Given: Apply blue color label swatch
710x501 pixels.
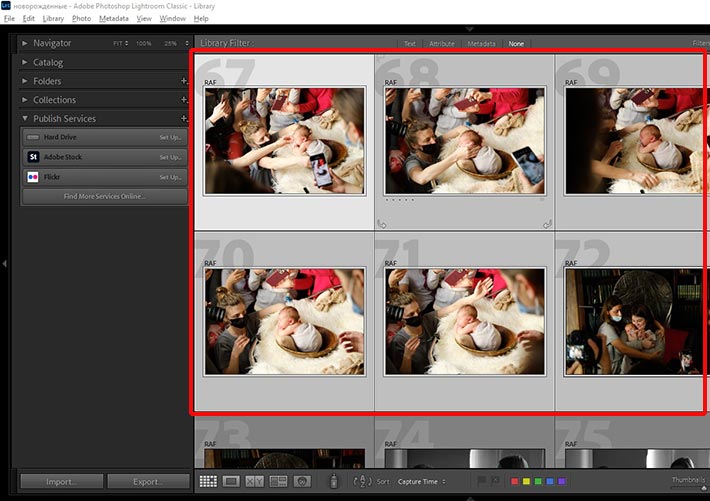Looking at the screenshot, I should (x=550, y=481).
